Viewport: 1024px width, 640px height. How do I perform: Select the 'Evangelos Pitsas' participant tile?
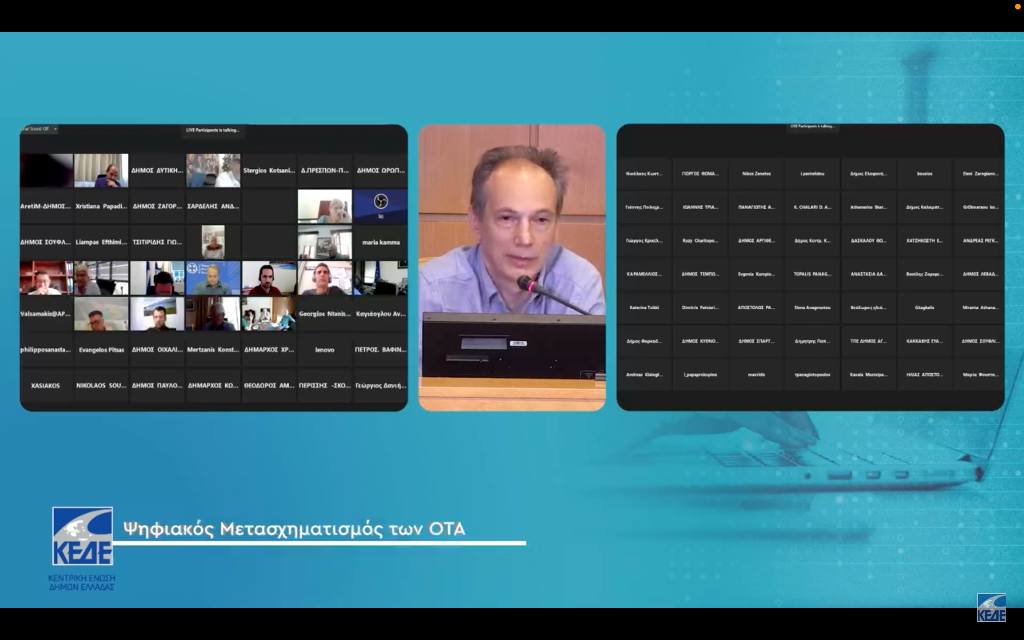tap(101, 350)
